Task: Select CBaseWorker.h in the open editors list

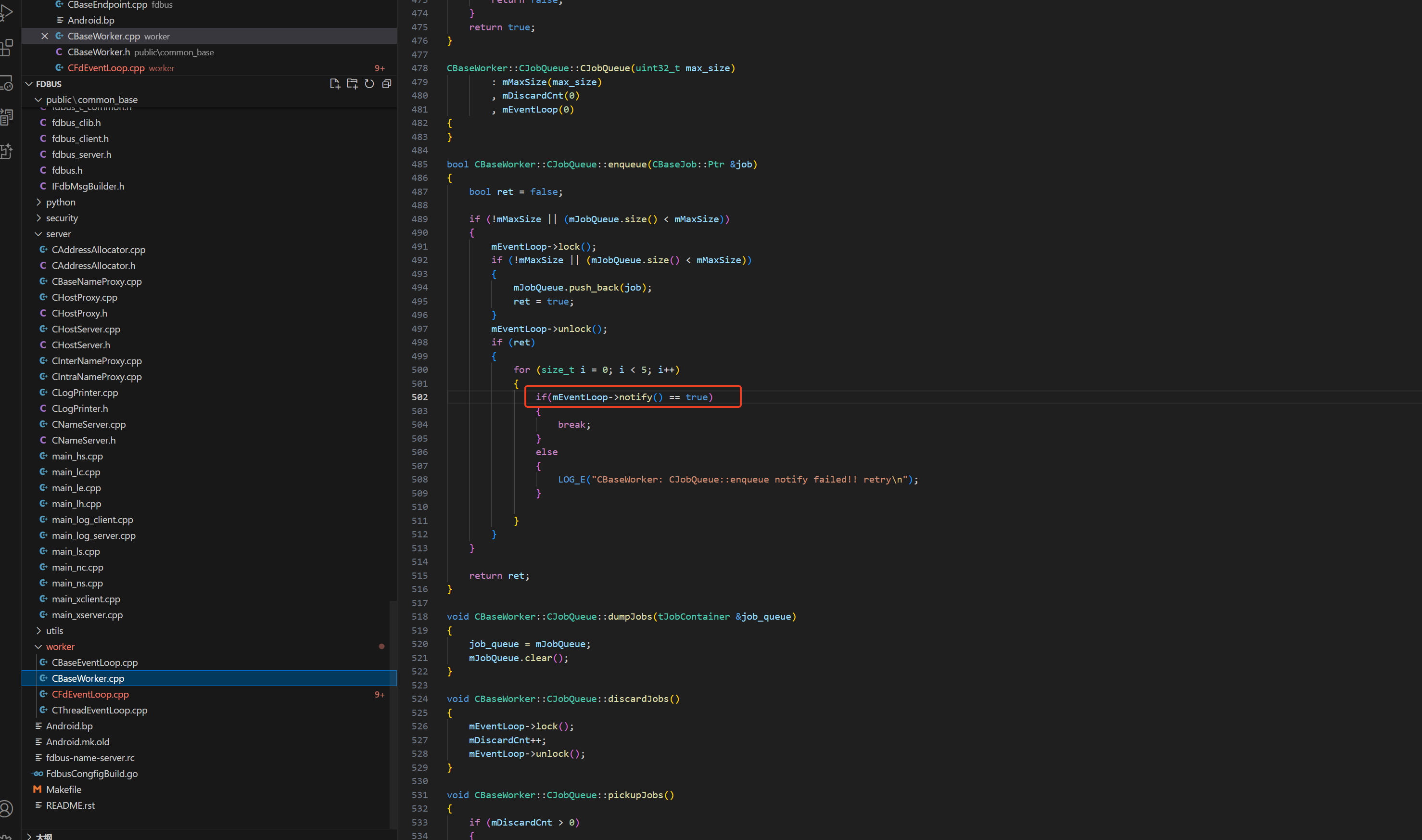Action: [209, 52]
